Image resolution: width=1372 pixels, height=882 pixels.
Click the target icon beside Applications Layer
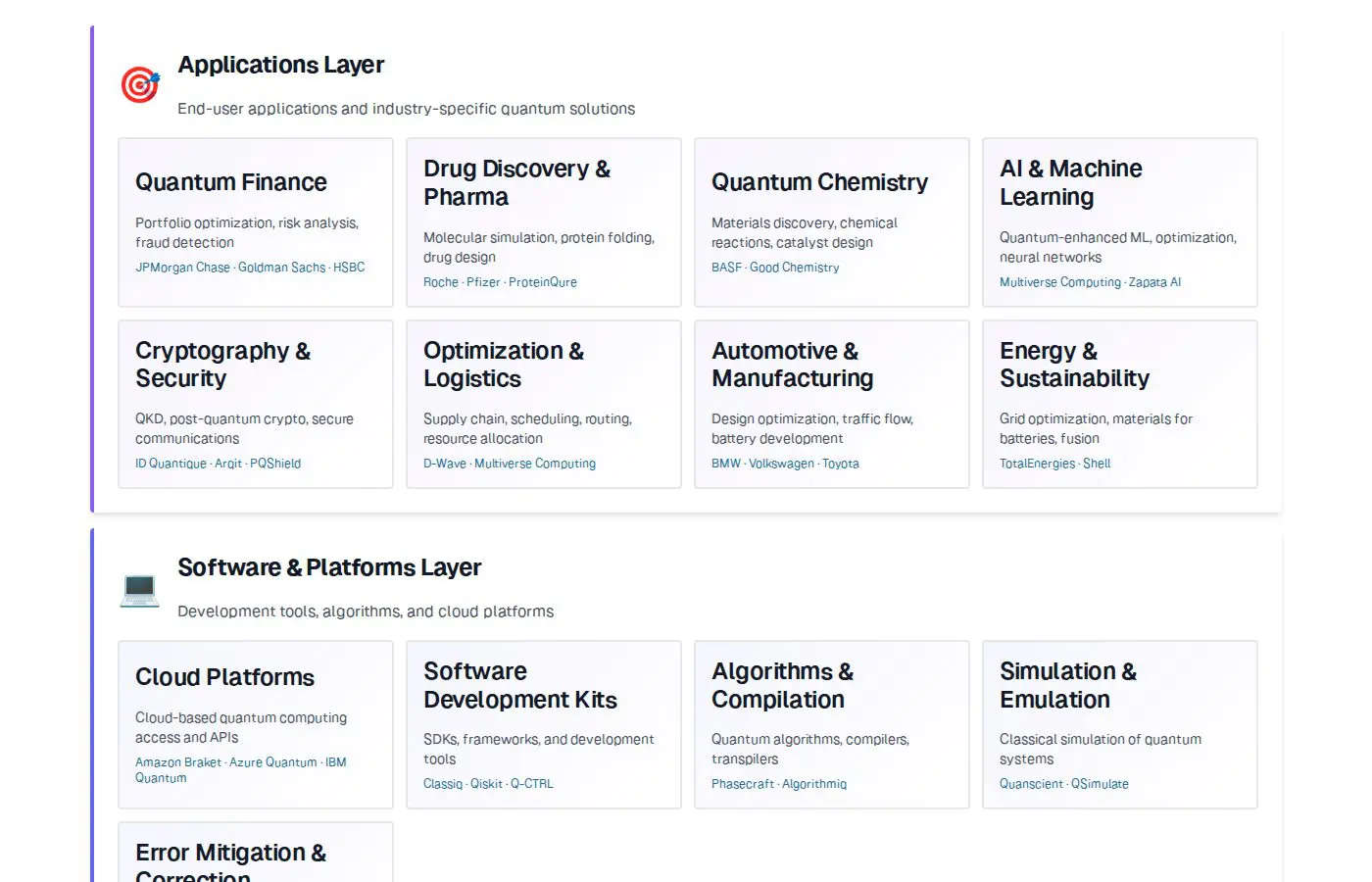click(x=140, y=85)
